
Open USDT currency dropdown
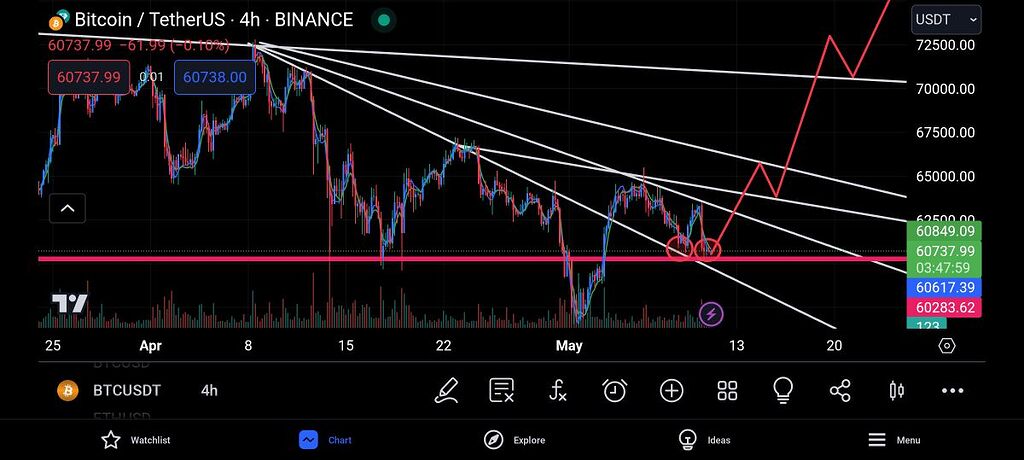[946, 19]
